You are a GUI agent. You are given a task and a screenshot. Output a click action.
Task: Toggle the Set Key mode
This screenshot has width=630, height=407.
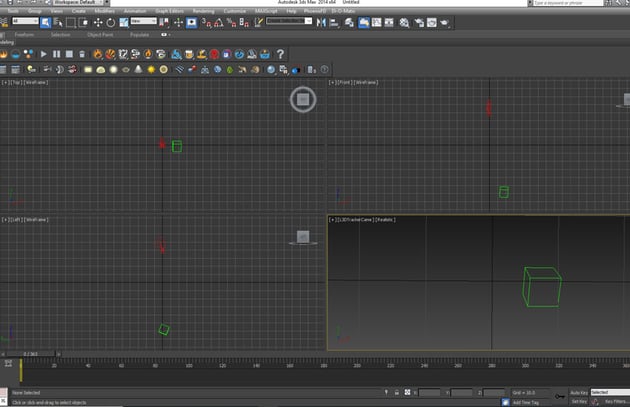578,401
